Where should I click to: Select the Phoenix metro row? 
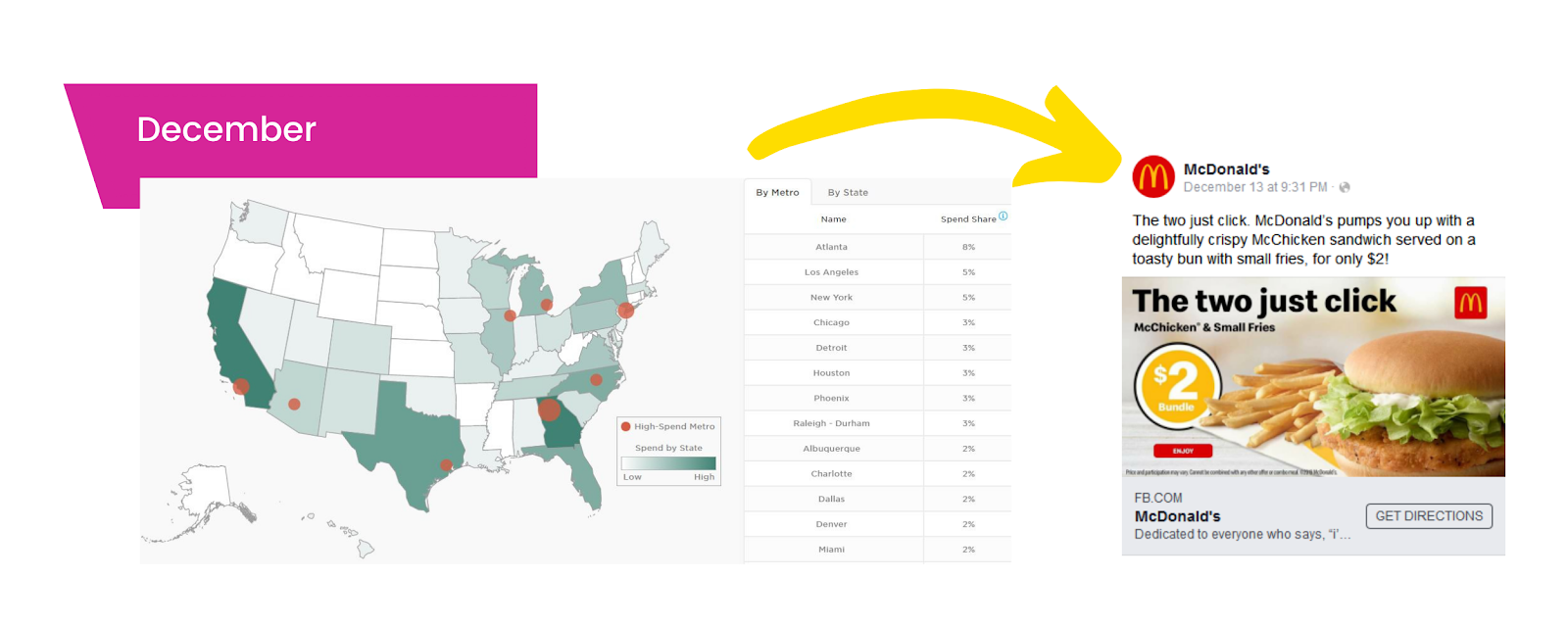click(x=877, y=399)
